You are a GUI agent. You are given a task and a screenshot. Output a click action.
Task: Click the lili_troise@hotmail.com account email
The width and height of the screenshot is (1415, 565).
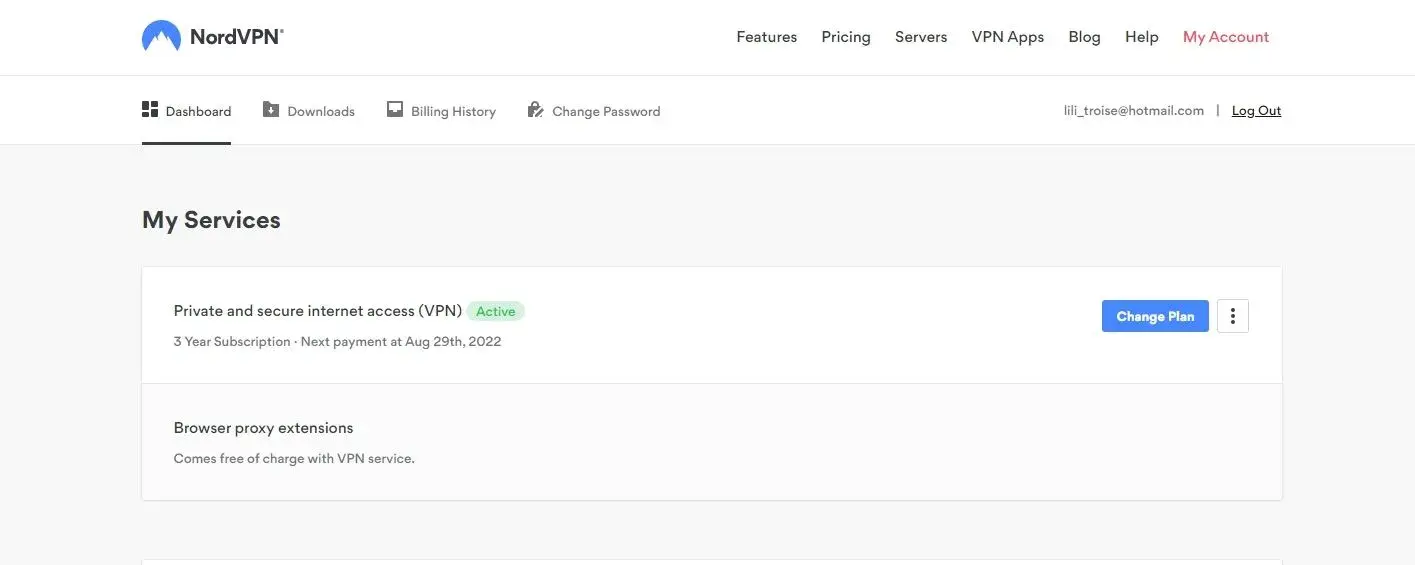(x=1134, y=111)
